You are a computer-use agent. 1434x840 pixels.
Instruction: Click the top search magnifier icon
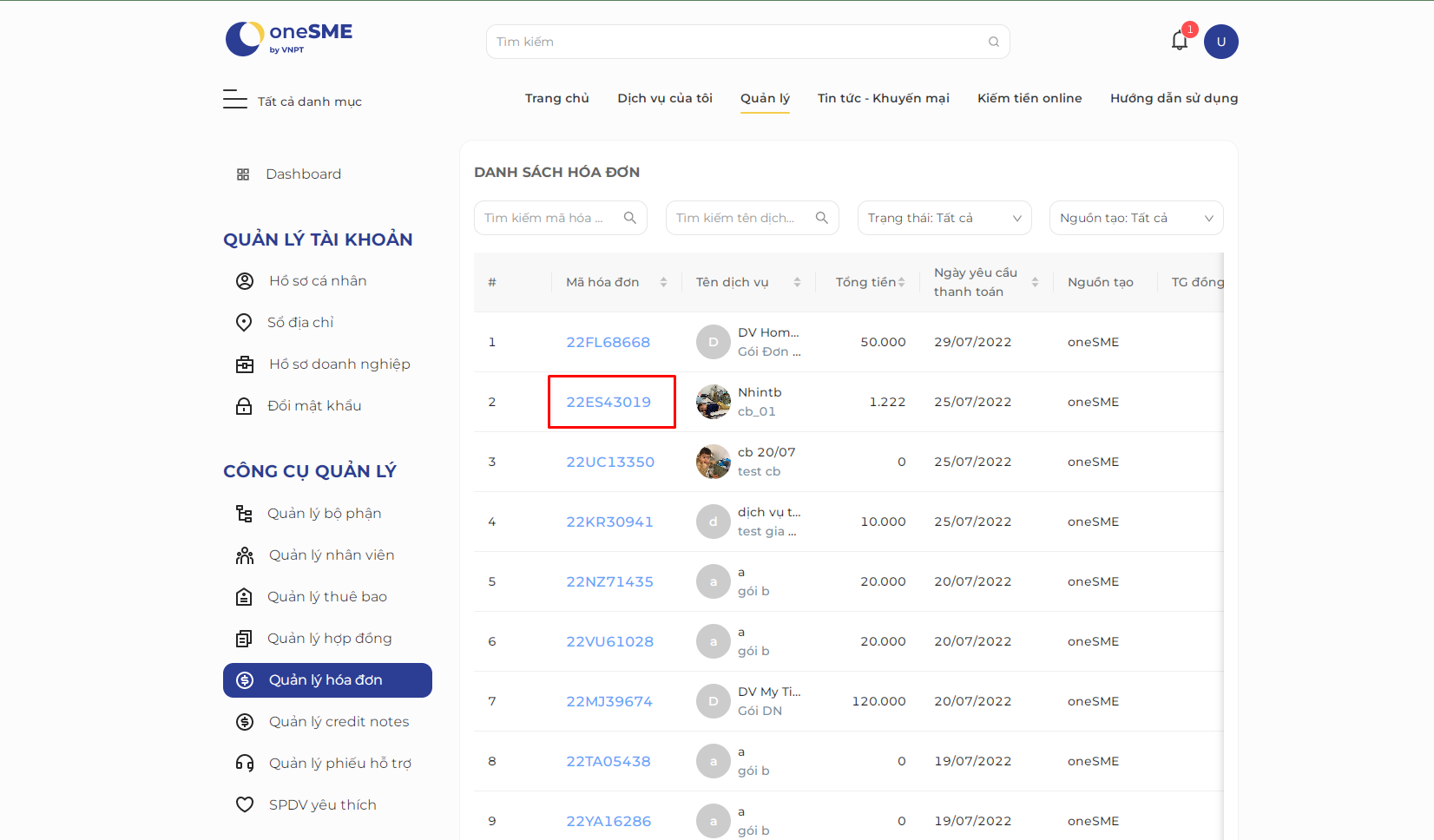[x=994, y=42]
